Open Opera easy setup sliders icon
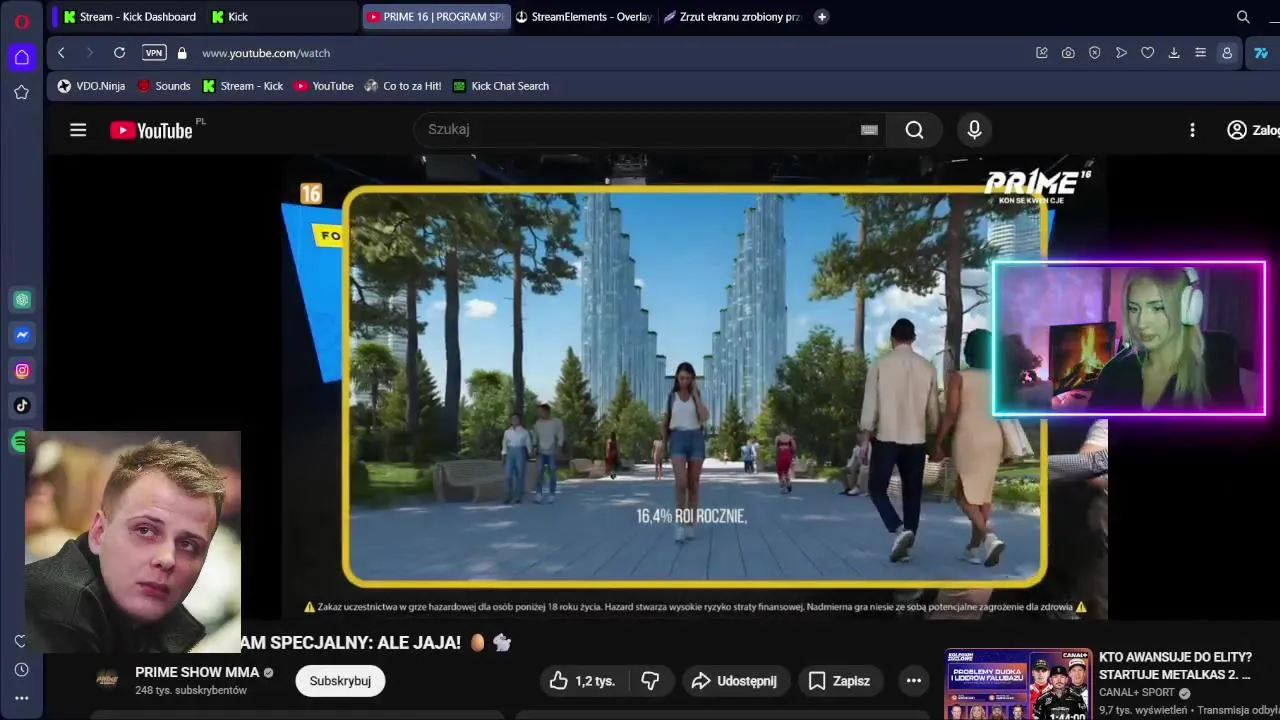The height and width of the screenshot is (720, 1280). click(1201, 53)
